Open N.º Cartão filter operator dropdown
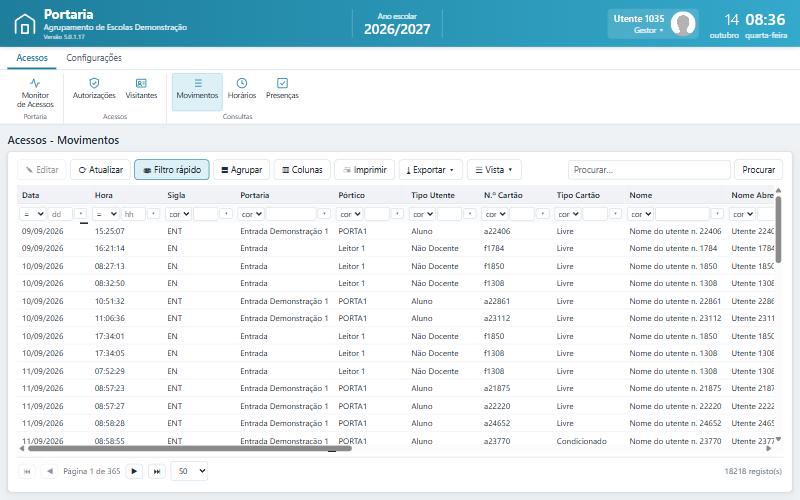 pos(495,214)
